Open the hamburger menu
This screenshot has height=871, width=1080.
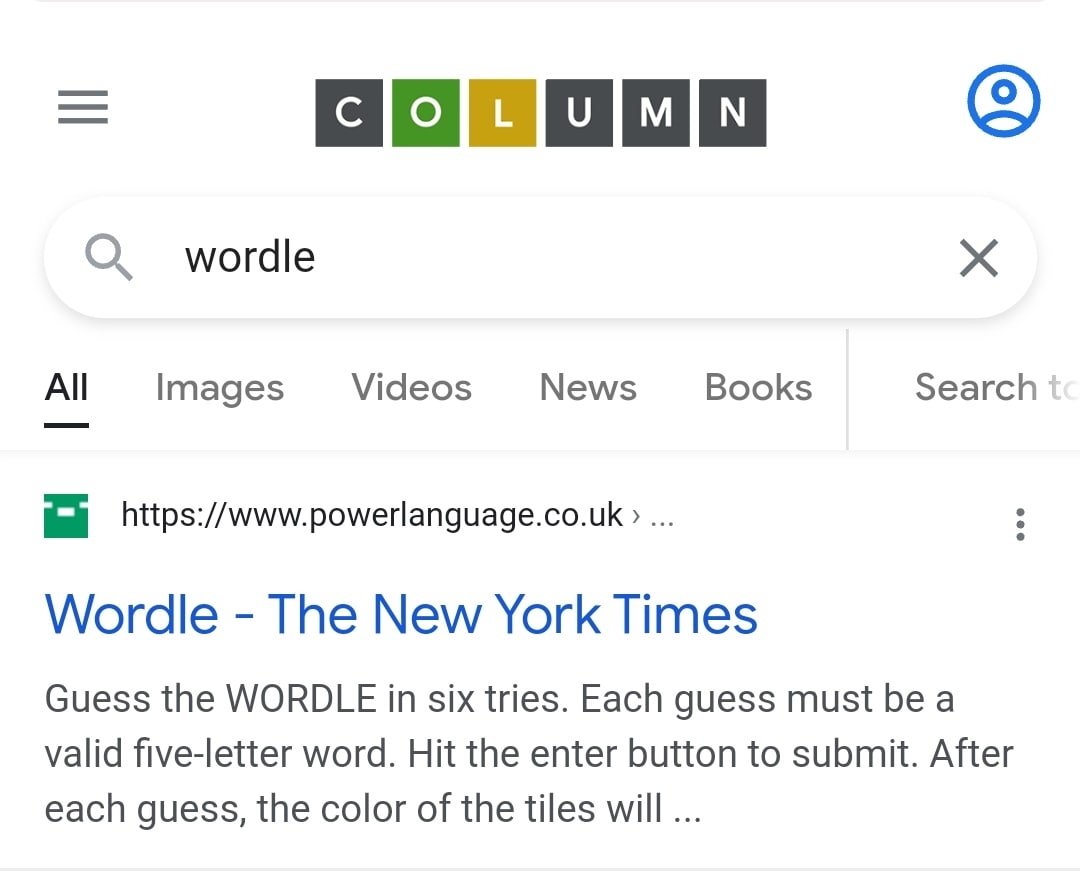coord(83,107)
